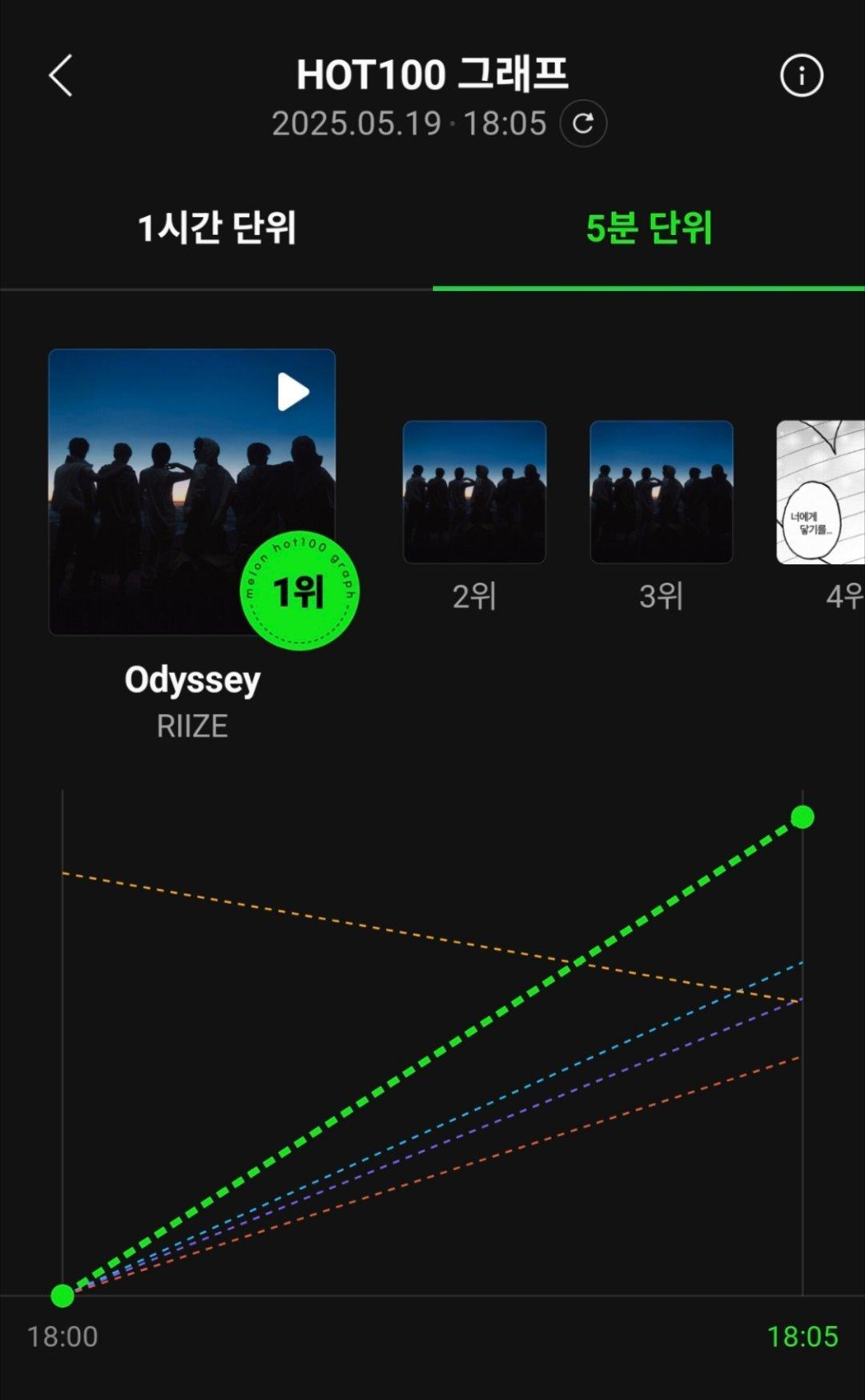Screen dimensions: 865x1400
Task: Open the 3위 album thumbnail
Action: click(x=662, y=492)
